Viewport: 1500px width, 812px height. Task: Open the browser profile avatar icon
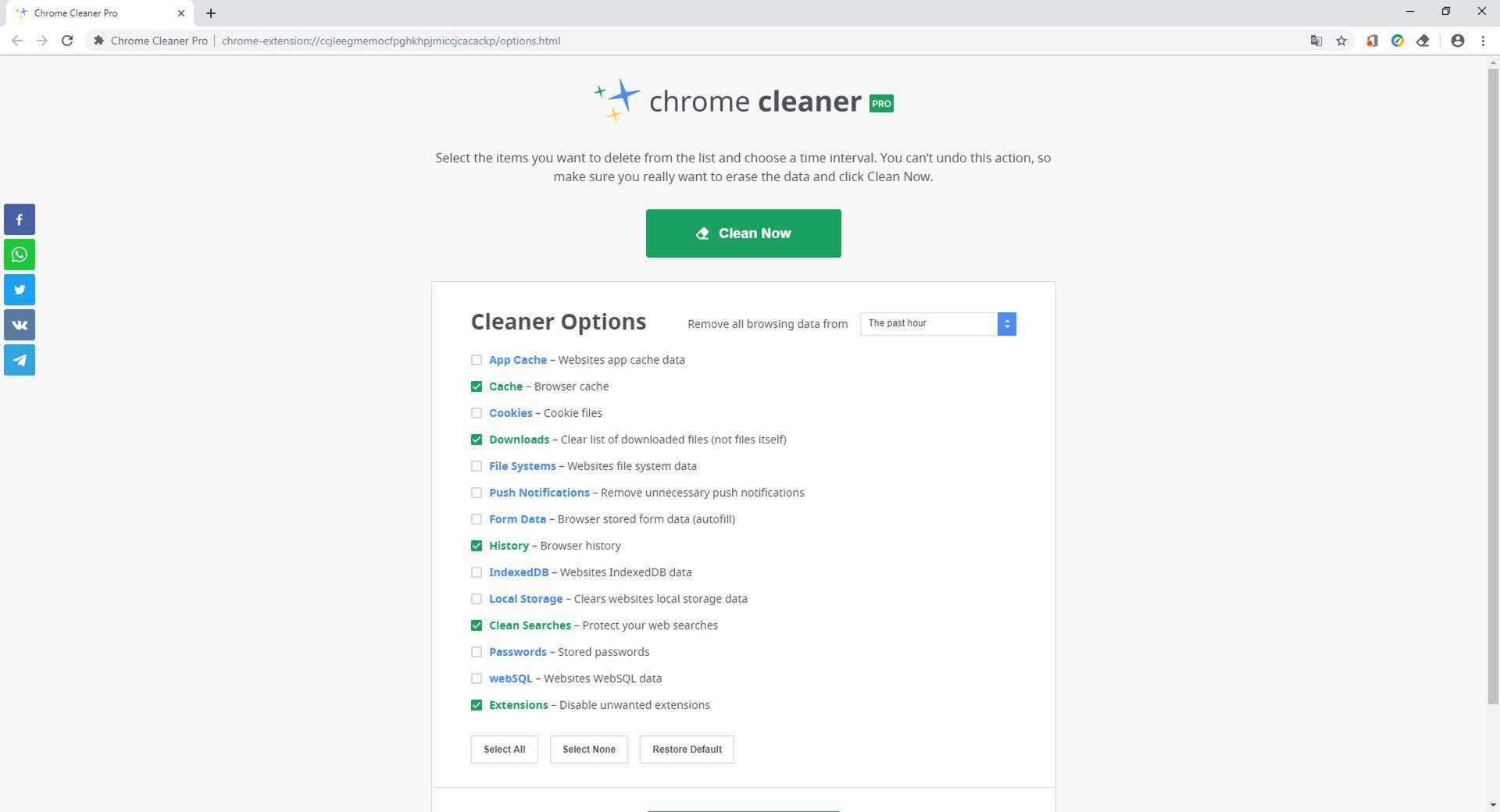[1457, 41]
